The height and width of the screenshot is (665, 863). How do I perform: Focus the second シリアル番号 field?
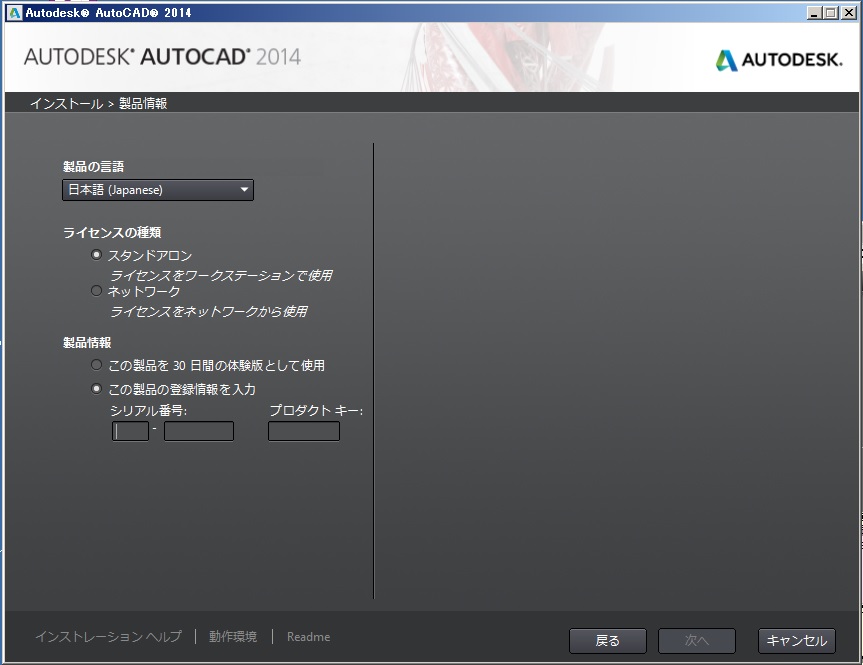[199, 431]
